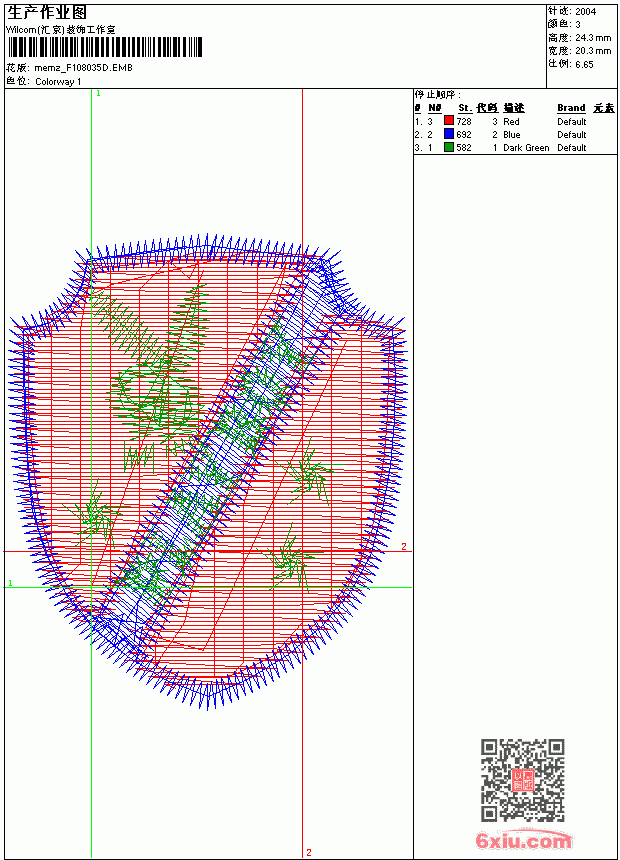This screenshot has height=860, width=620.
Task: Select the Brand column header
Action: 571,108
